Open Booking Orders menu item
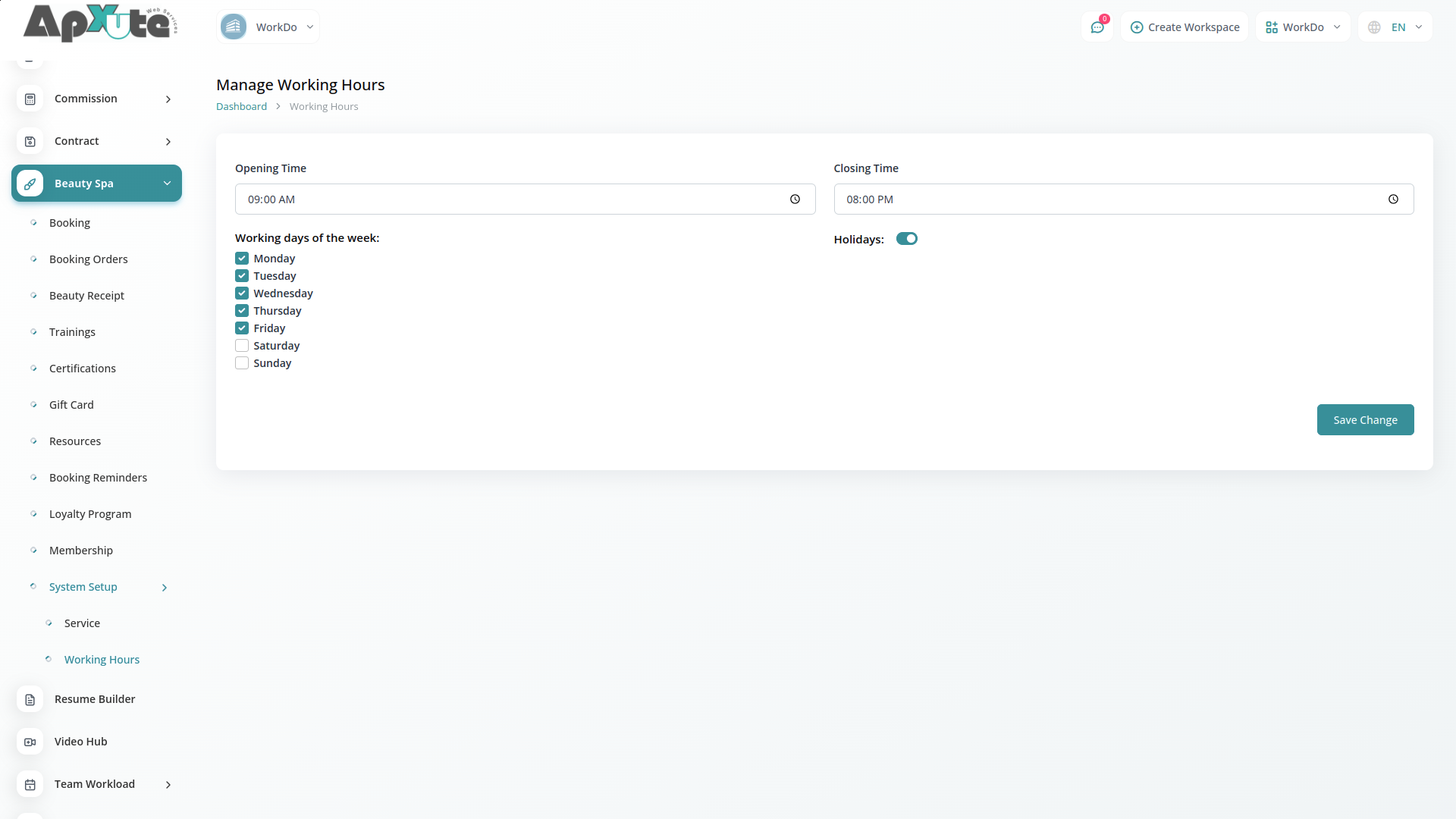This screenshot has height=819, width=1456. coord(88,259)
